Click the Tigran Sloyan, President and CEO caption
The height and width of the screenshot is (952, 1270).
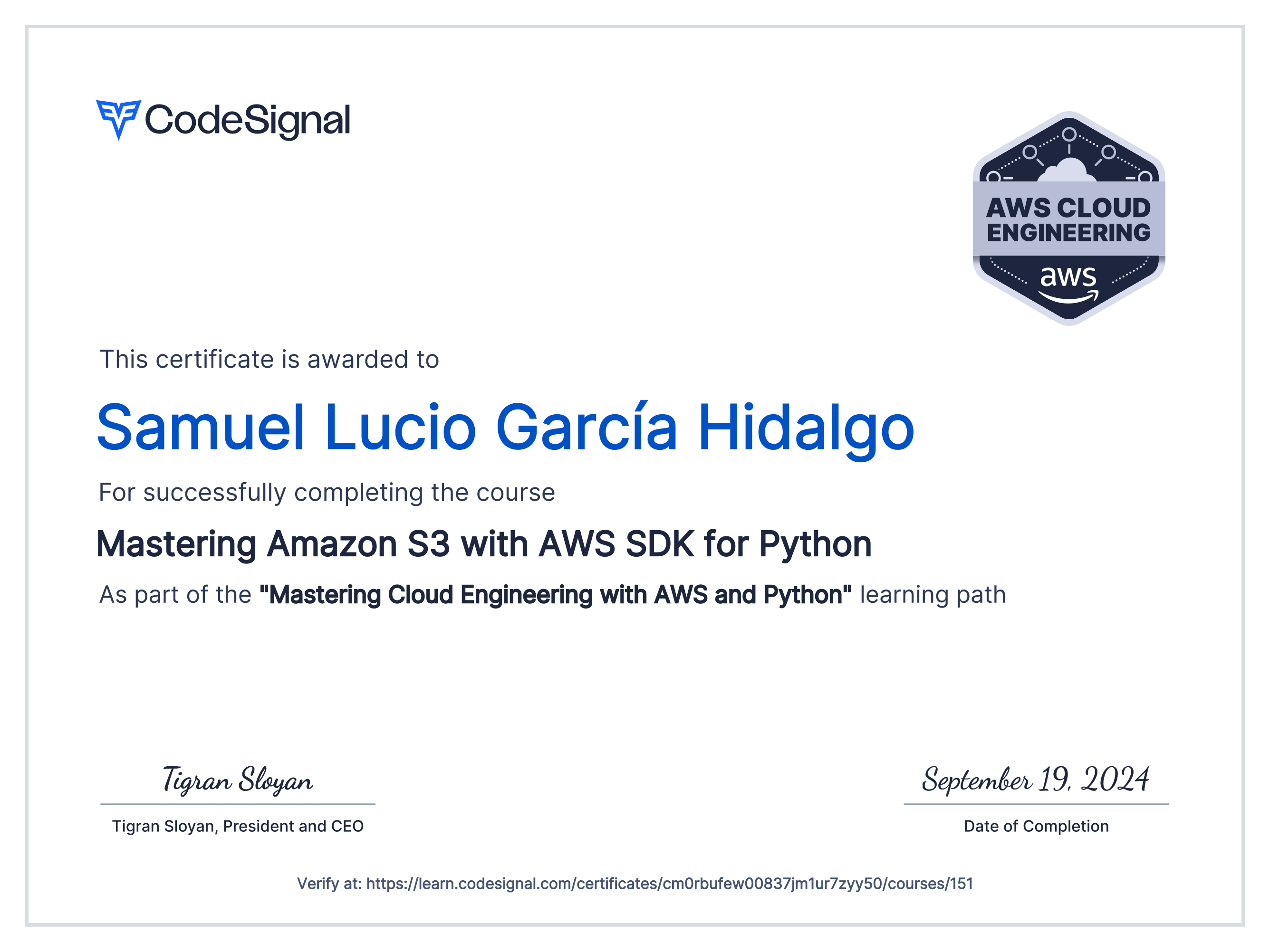pos(239,826)
